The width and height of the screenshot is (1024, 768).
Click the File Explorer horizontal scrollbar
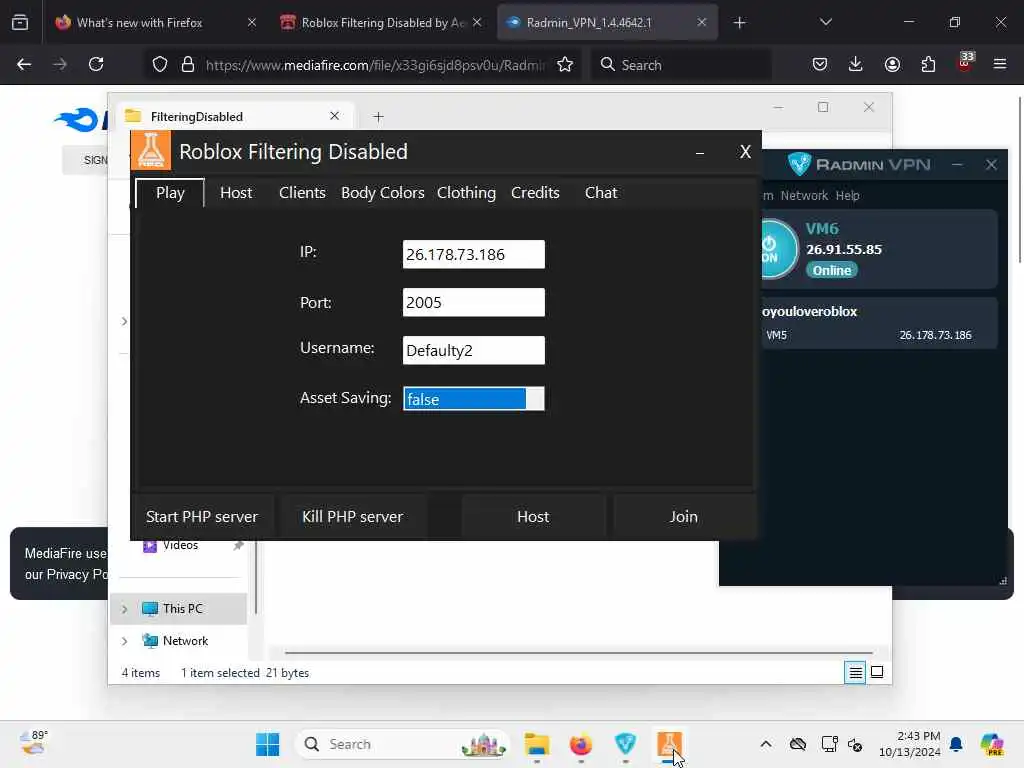point(579,652)
